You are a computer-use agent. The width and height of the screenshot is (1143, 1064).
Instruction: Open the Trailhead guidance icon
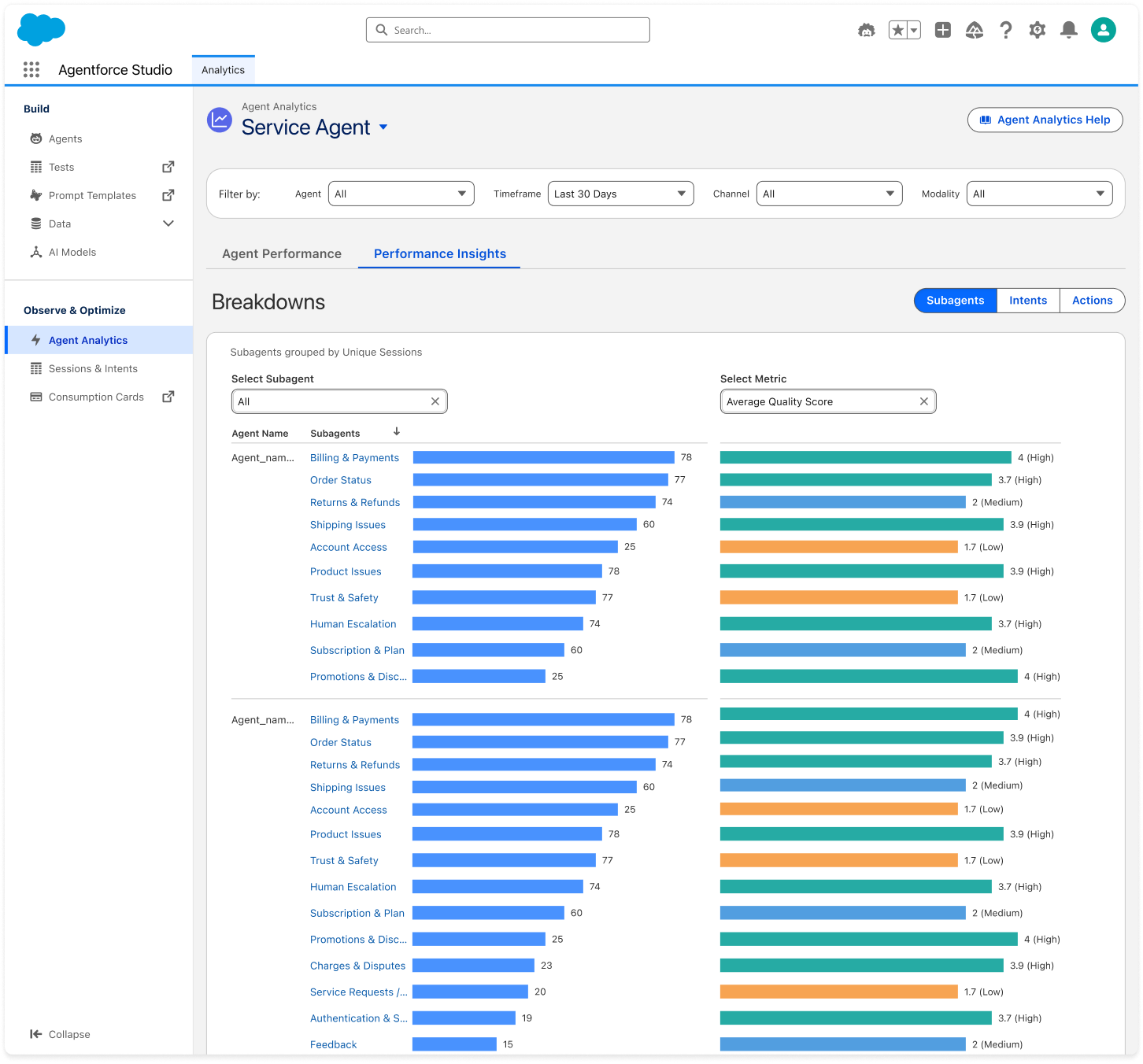point(975,30)
